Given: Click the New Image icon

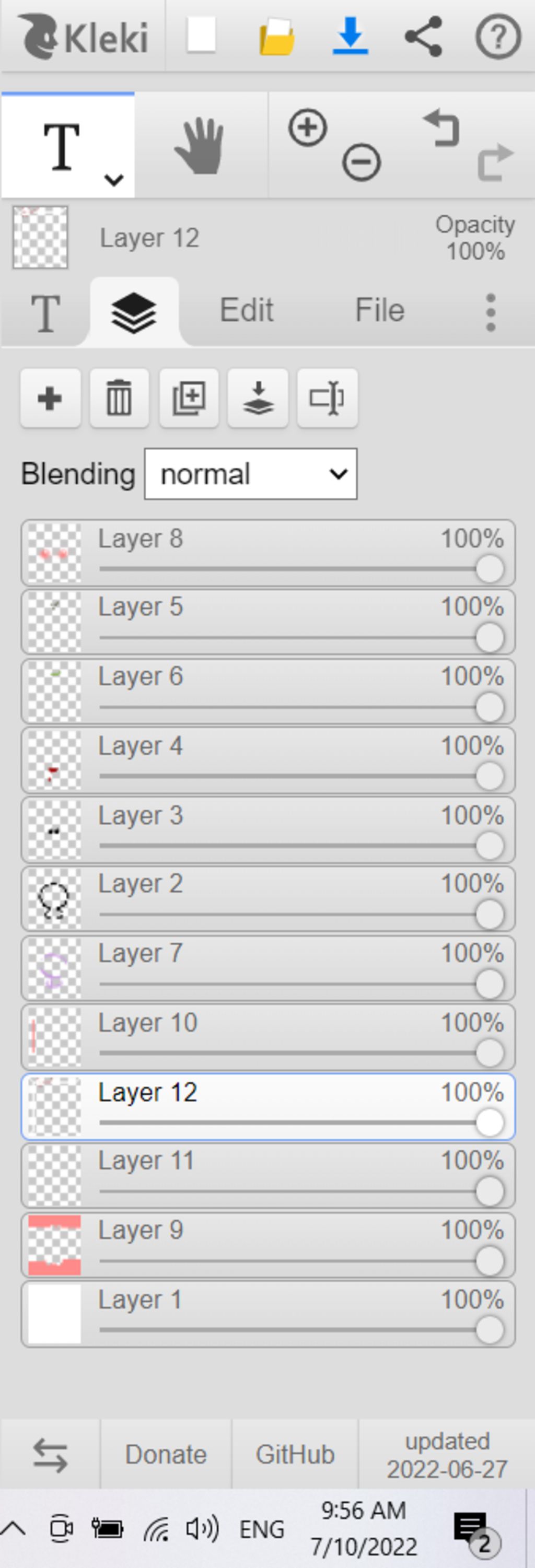Looking at the screenshot, I should (x=202, y=36).
